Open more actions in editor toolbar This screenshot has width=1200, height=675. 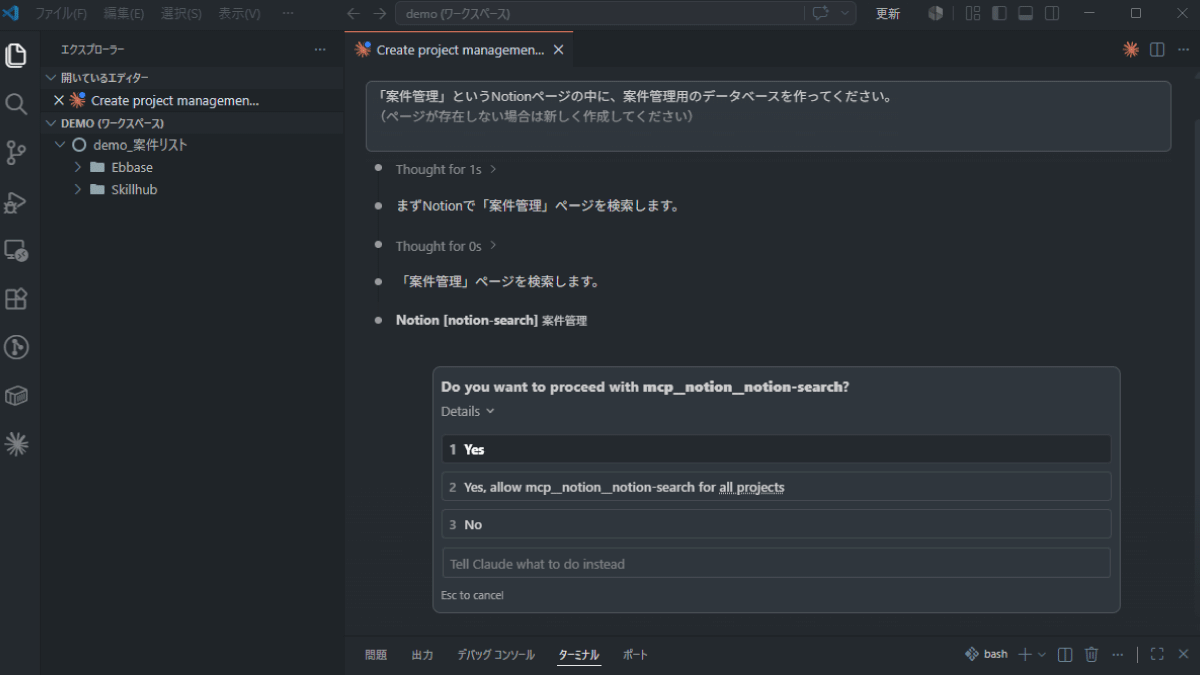click(1182, 49)
